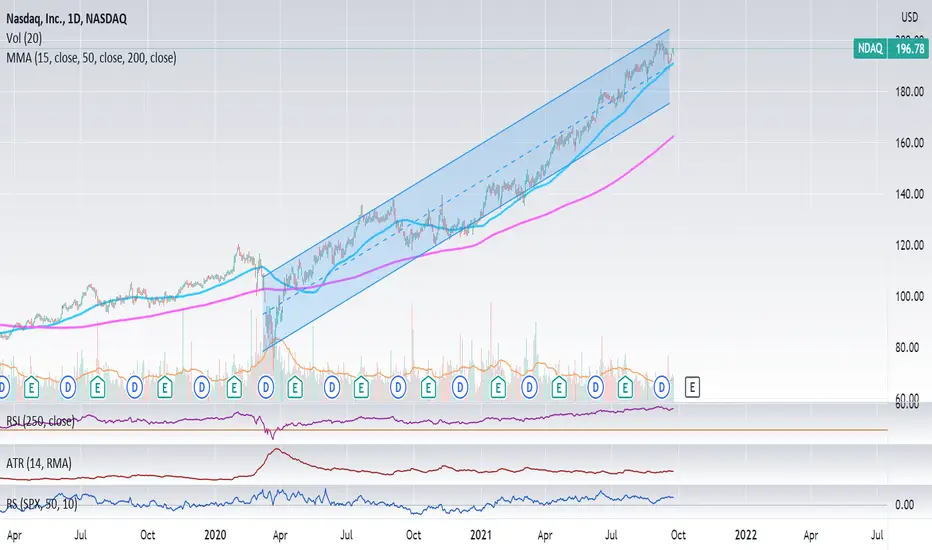
Task: Click the RS (SPX, 50, 10) label
Action: (x=42, y=504)
